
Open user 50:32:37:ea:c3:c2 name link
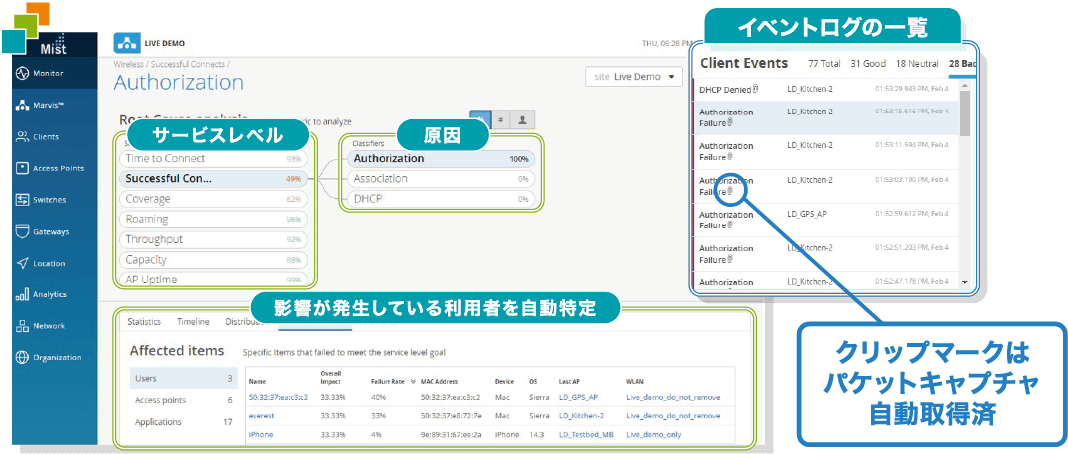(x=278, y=398)
